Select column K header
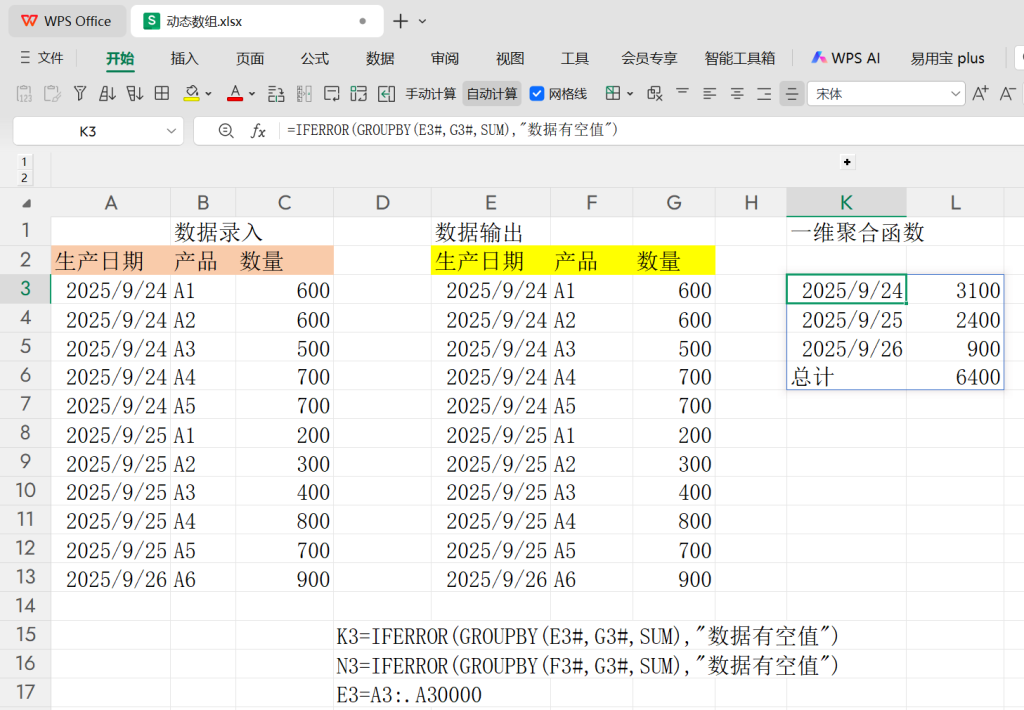The height and width of the screenshot is (710, 1024). 846,202
